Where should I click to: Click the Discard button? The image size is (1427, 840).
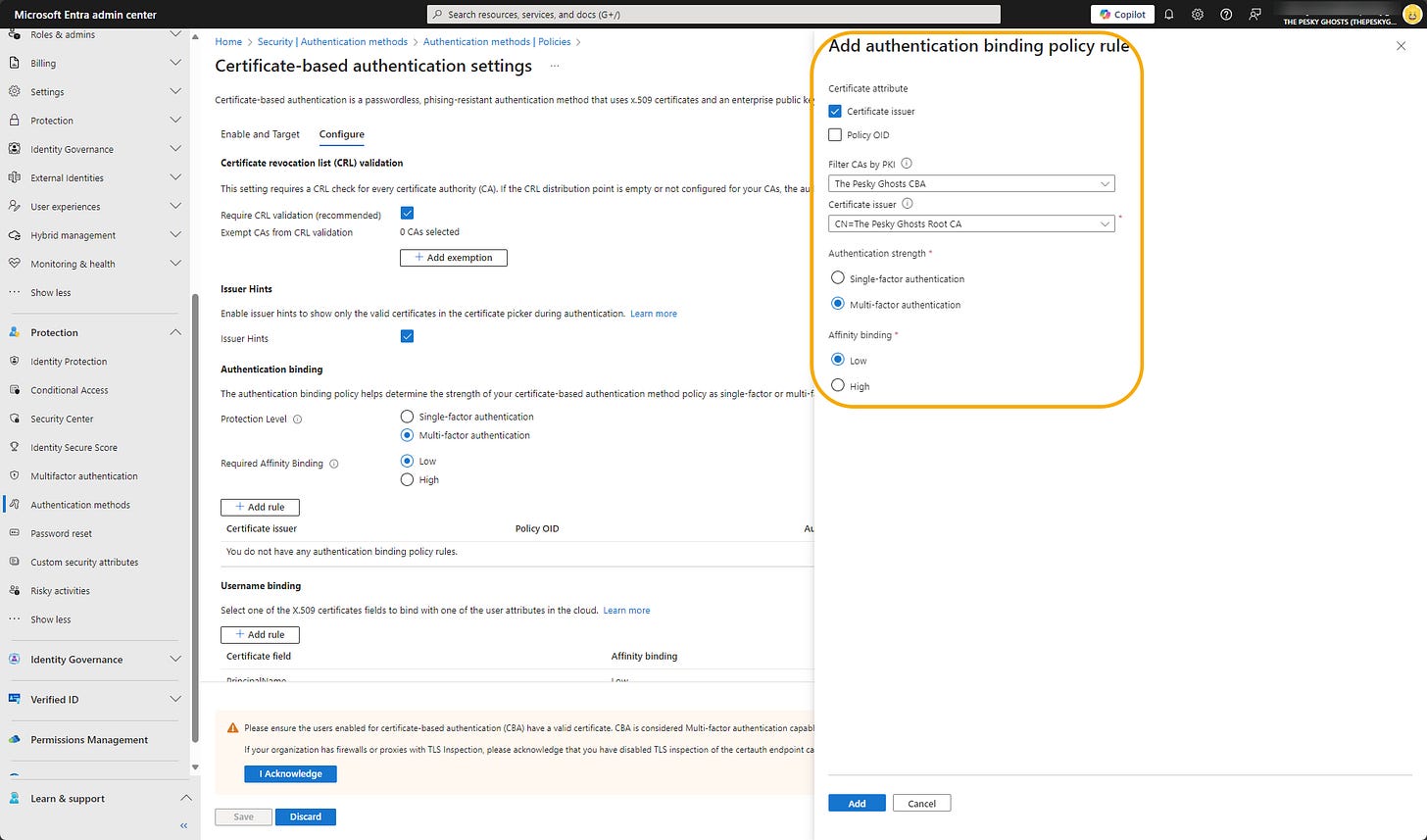pyautogui.click(x=306, y=816)
